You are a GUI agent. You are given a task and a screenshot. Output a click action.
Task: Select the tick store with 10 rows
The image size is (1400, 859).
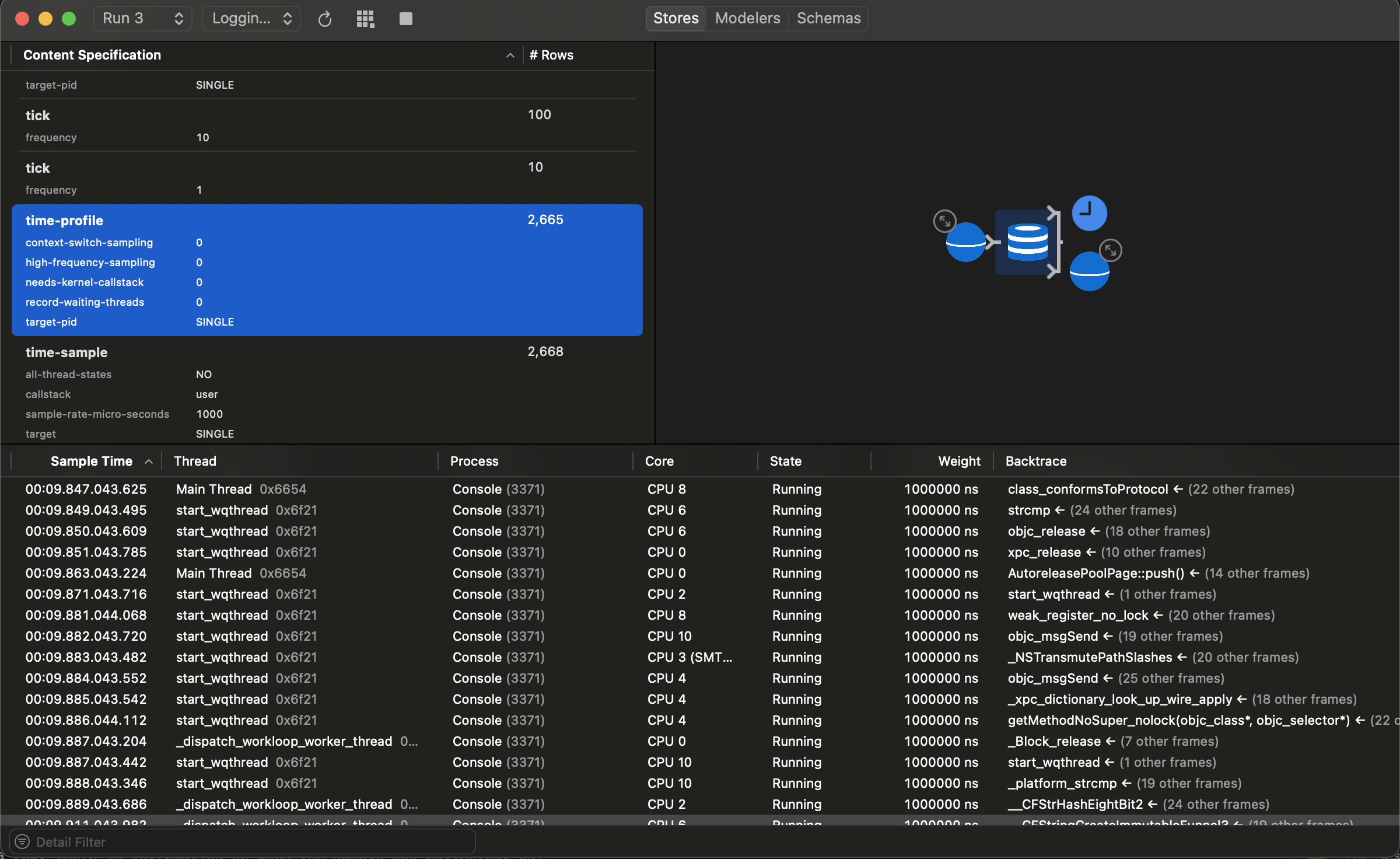pos(327,178)
